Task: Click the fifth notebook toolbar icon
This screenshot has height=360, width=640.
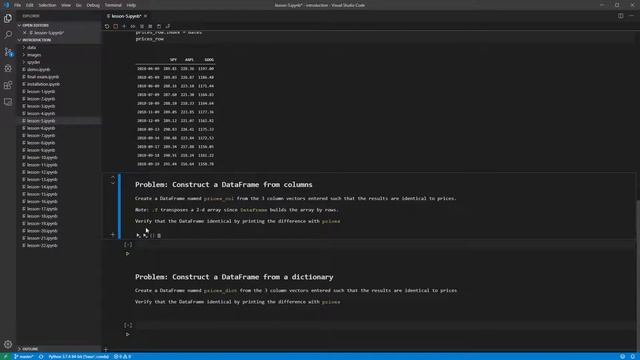Action: (x=142, y=26)
